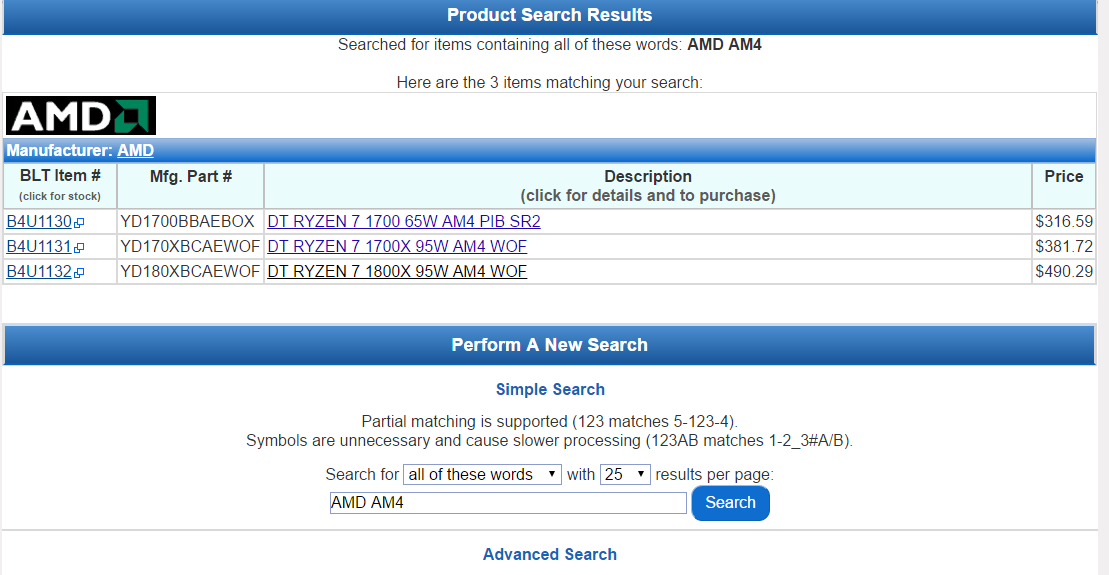This screenshot has width=1109, height=575.
Task: Click popup icon beside B4U1130
Action: coord(79,223)
